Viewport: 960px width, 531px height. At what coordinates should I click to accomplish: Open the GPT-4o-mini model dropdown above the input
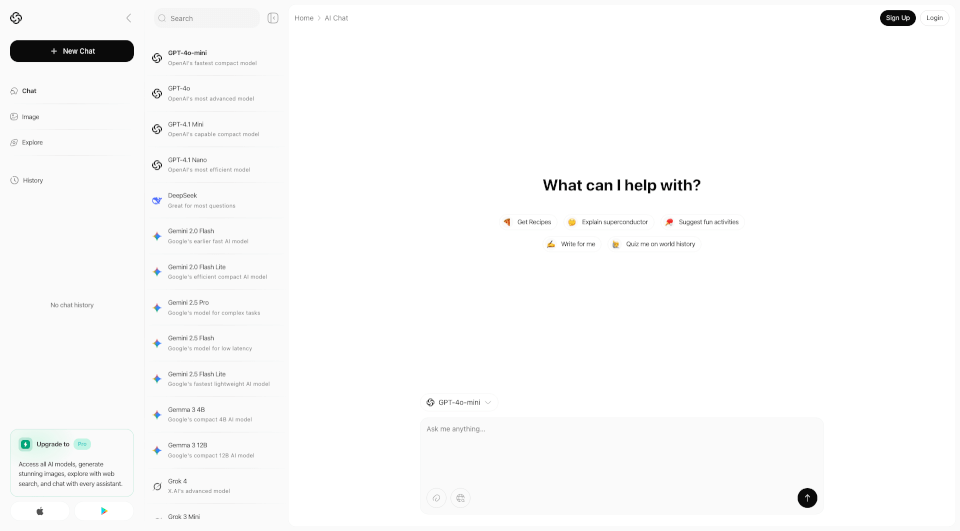[459, 402]
